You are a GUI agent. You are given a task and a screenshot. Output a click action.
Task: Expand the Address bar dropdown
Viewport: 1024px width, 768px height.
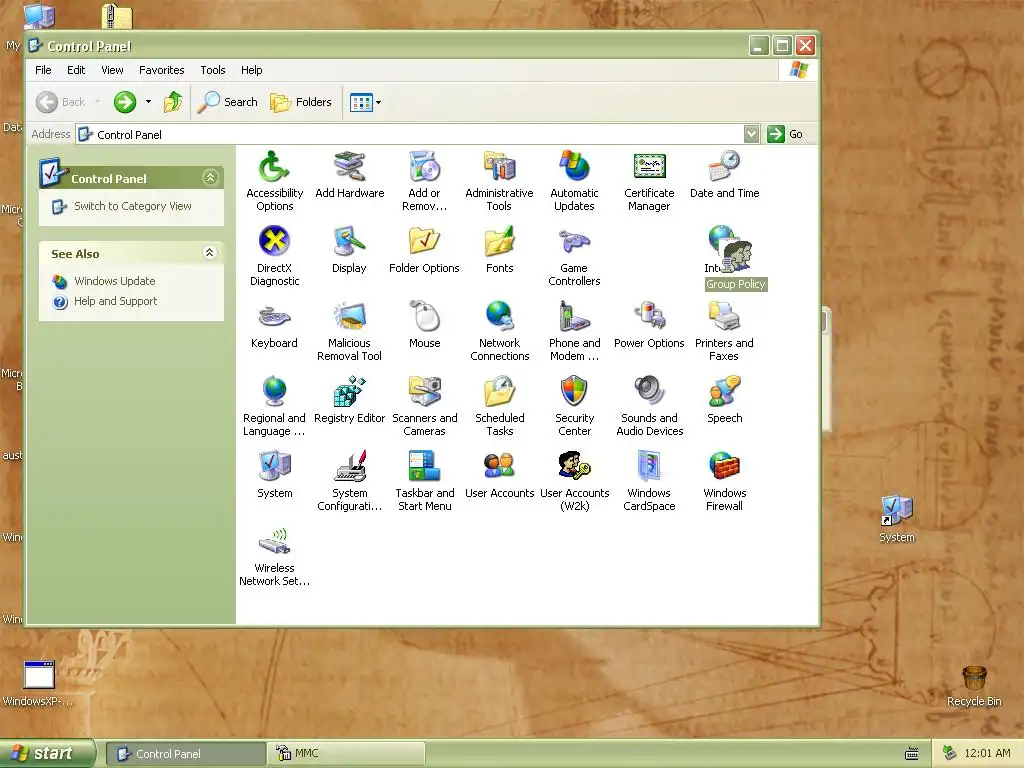click(x=752, y=134)
